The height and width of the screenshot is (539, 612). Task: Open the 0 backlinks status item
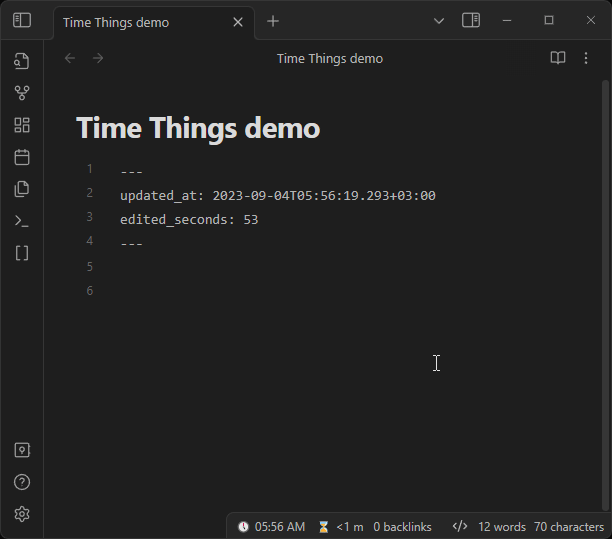pos(402,527)
